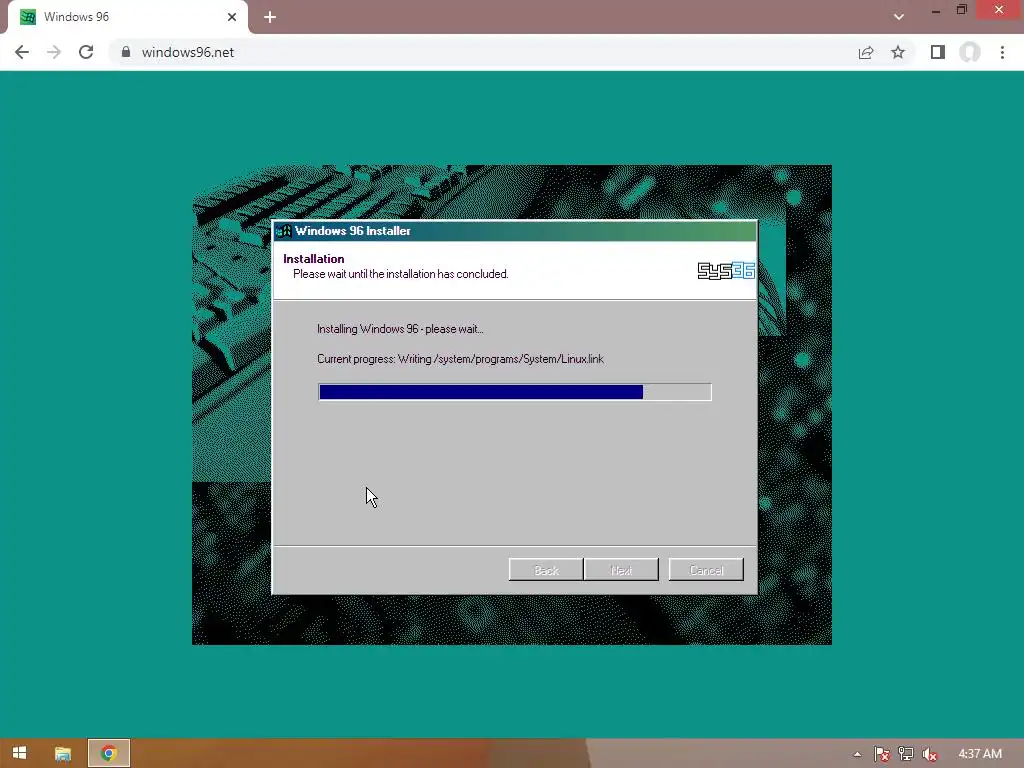Open the Chrome profile avatar
The image size is (1024, 768).
click(x=970, y=52)
